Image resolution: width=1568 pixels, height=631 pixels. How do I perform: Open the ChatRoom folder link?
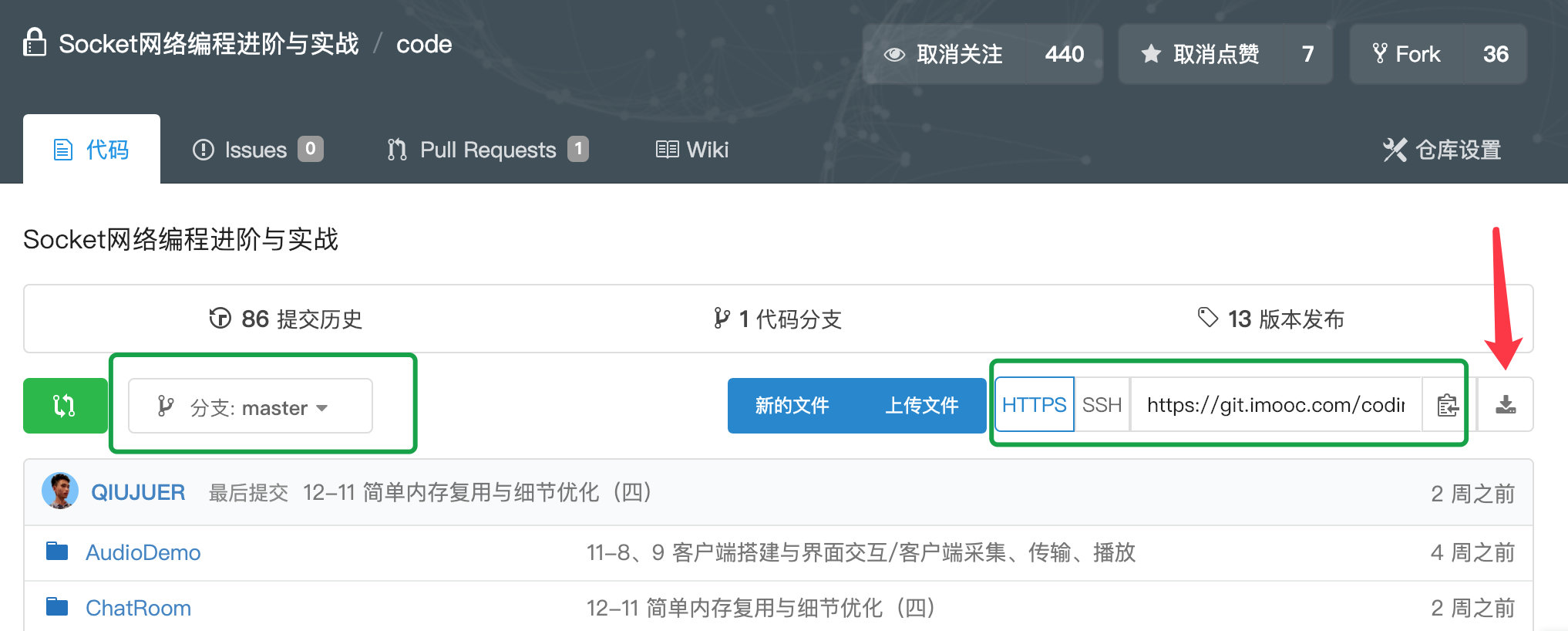[x=139, y=608]
